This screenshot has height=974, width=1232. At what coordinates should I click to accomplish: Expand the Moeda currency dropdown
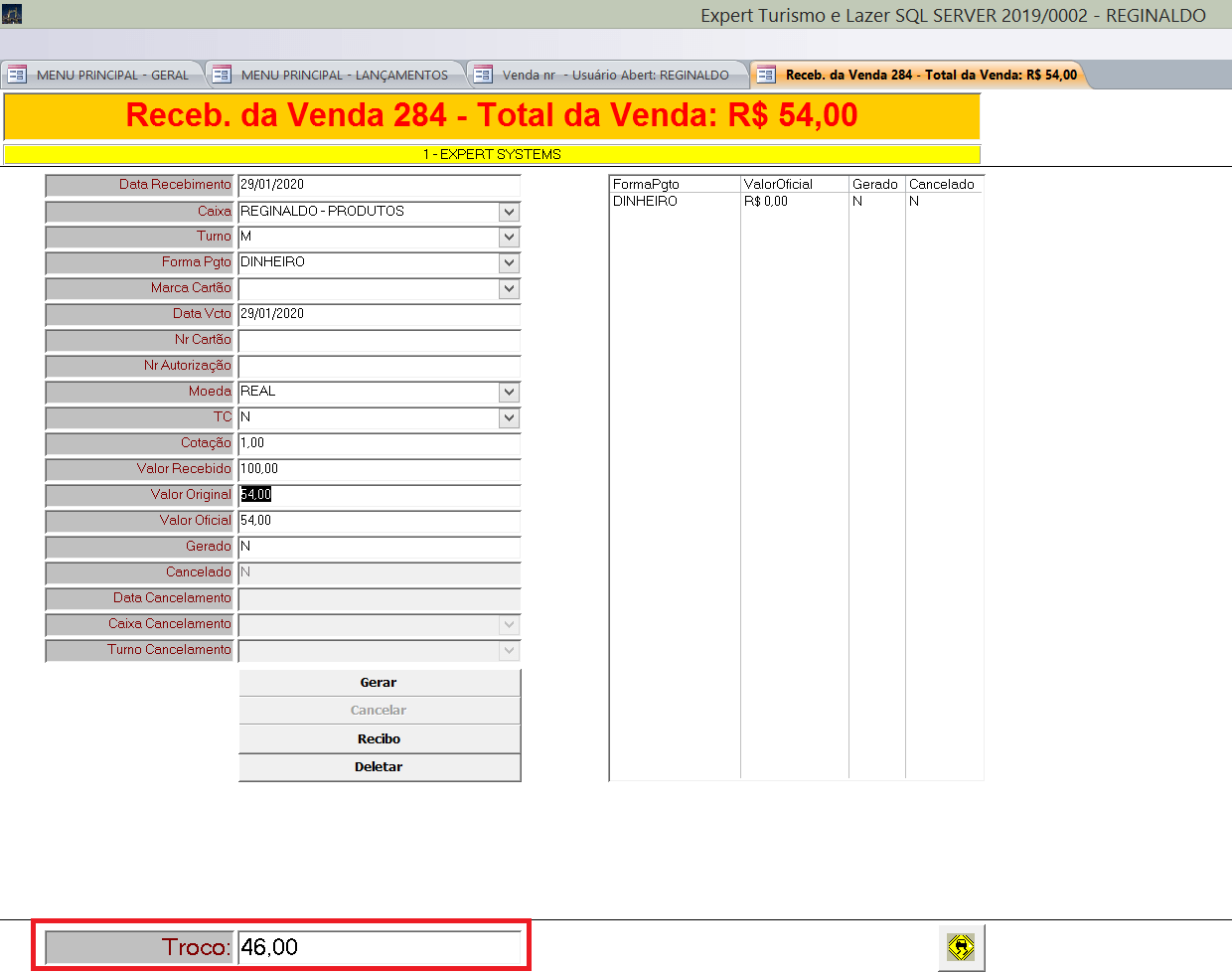point(509,393)
